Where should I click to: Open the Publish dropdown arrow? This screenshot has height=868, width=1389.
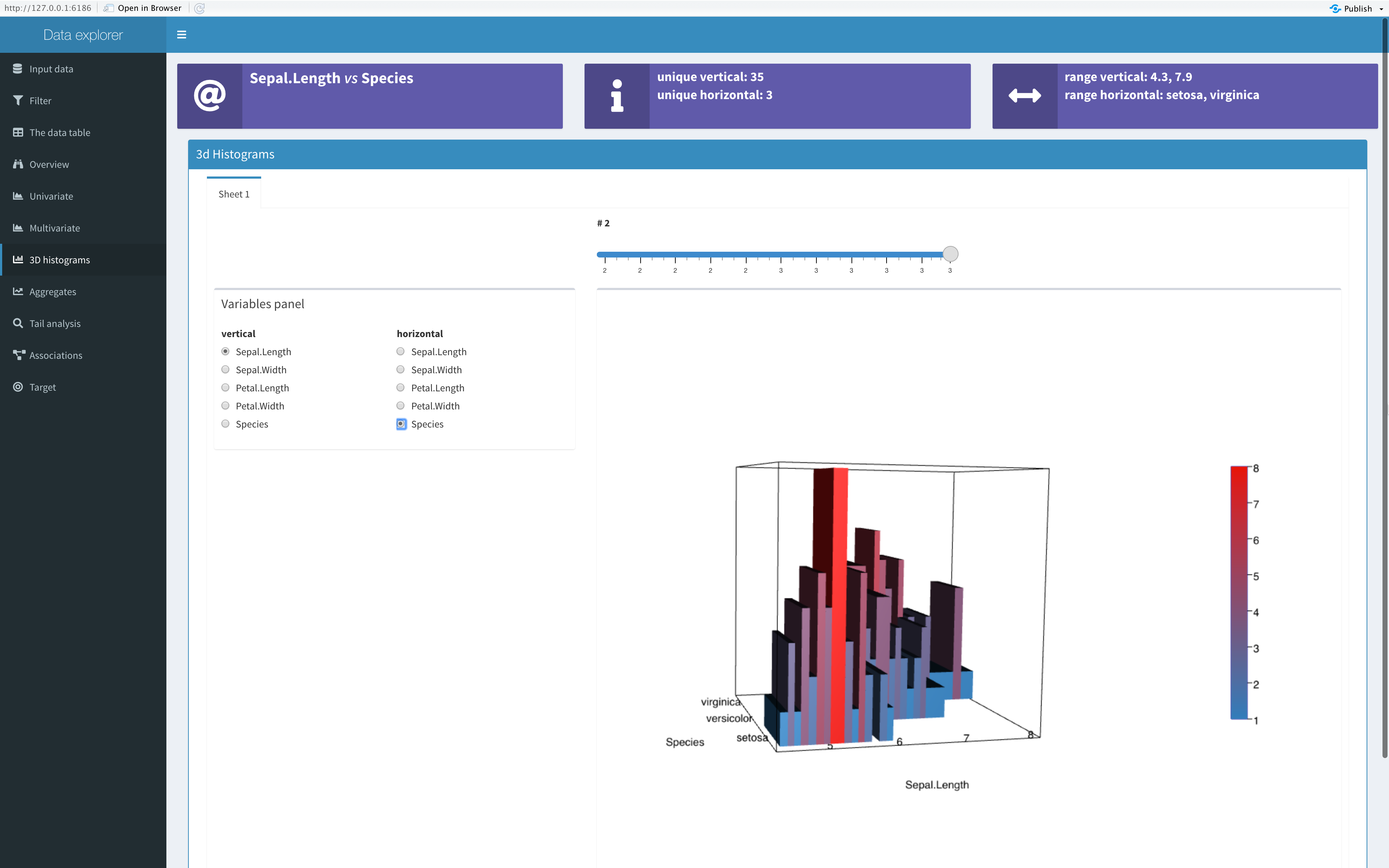tap(1381, 9)
